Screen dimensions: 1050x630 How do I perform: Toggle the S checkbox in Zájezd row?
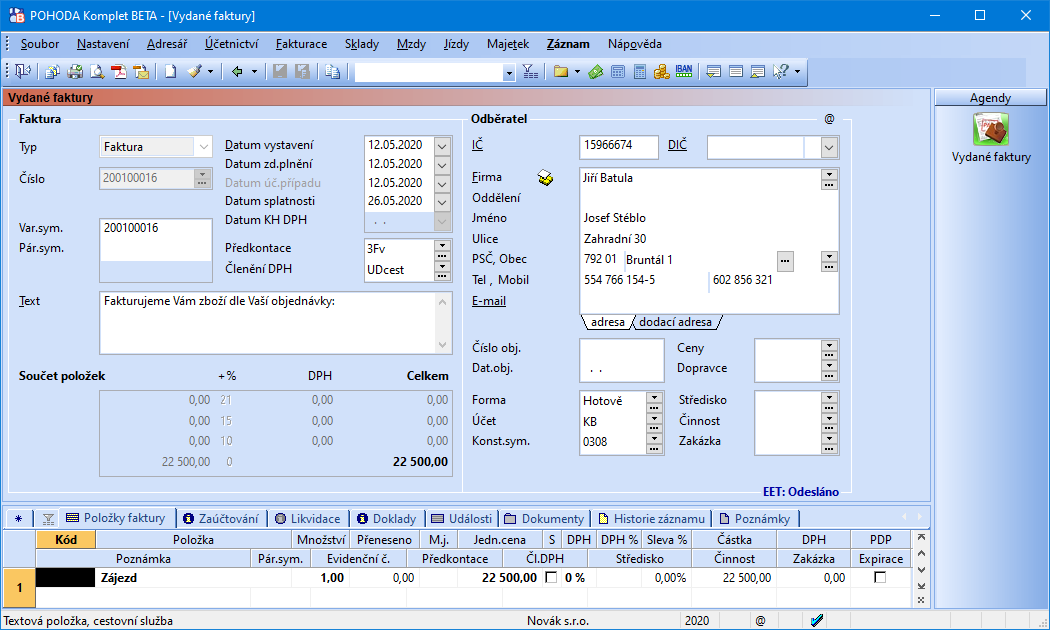pyautogui.click(x=551, y=577)
